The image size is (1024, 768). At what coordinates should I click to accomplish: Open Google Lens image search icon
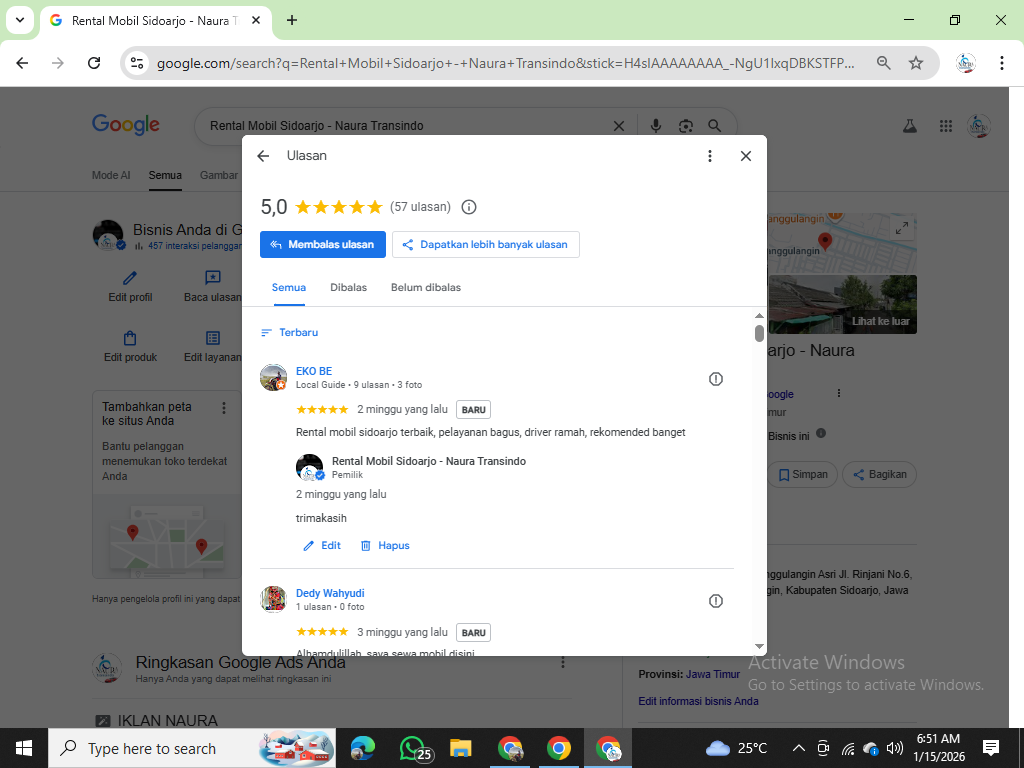(685, 126)
